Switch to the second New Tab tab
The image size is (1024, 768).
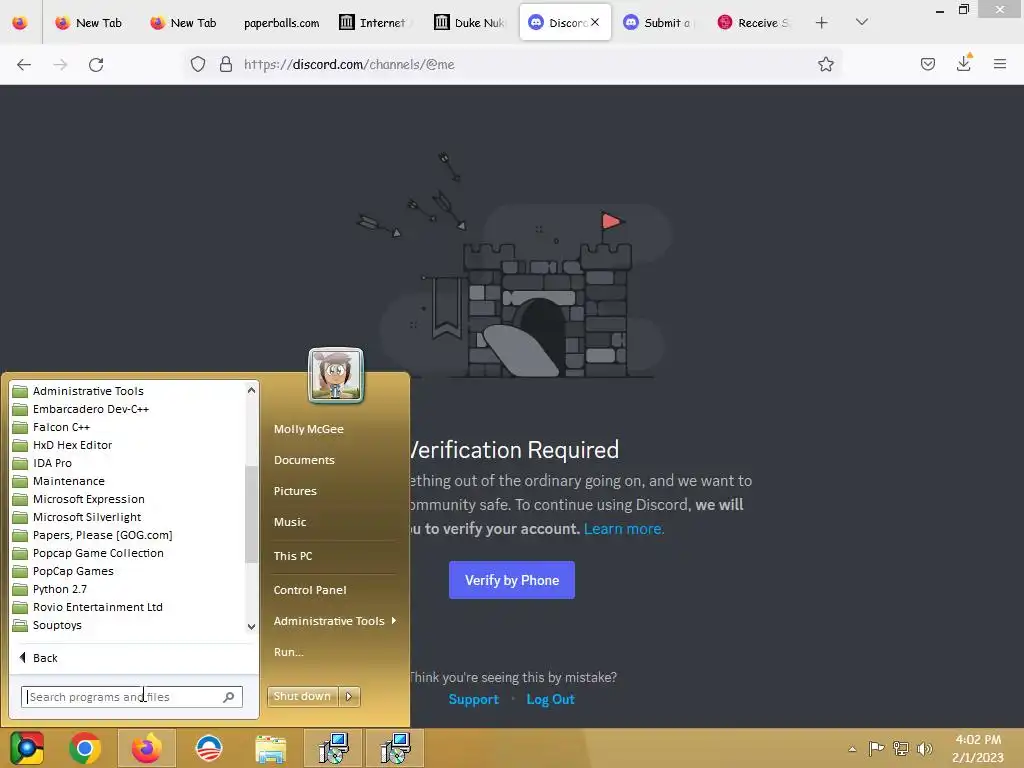(184, 23)
